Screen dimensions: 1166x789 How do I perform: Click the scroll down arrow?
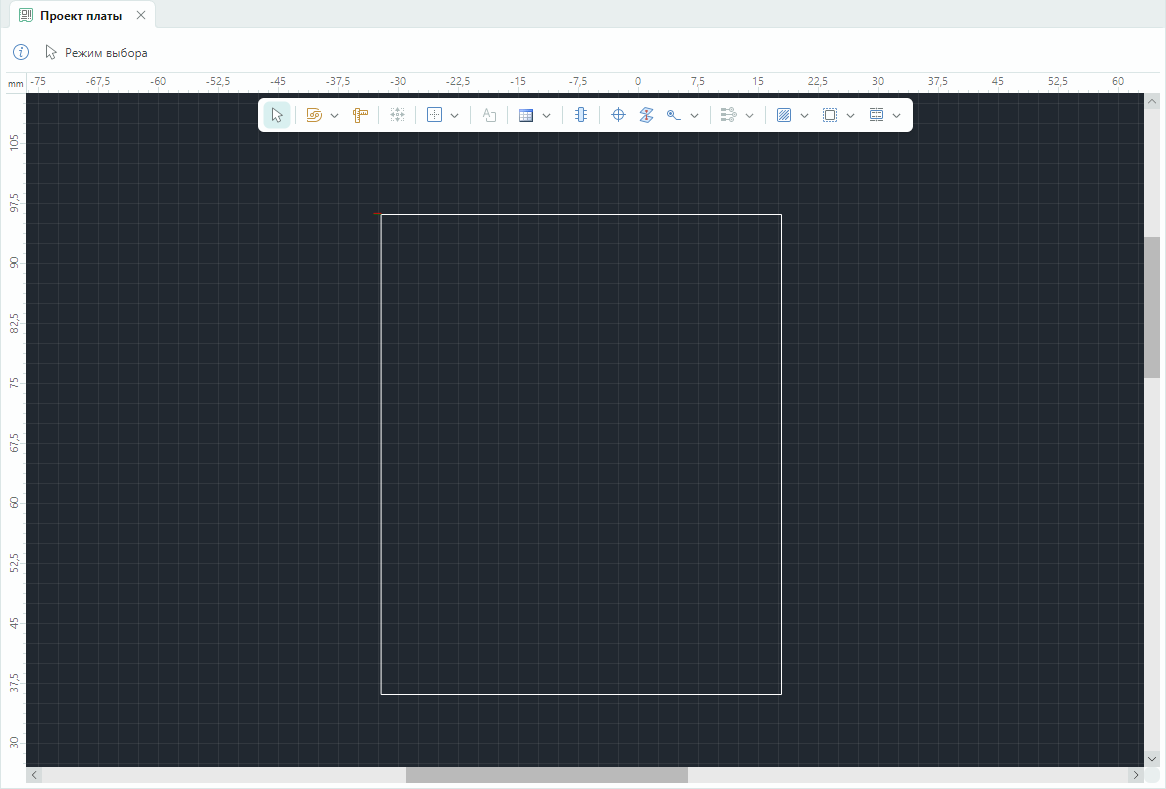[1152, 759]
